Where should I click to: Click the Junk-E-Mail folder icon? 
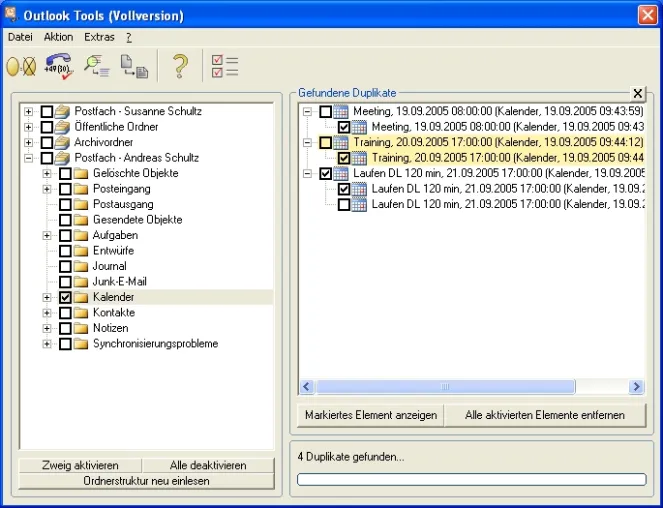tap(80, 282)
